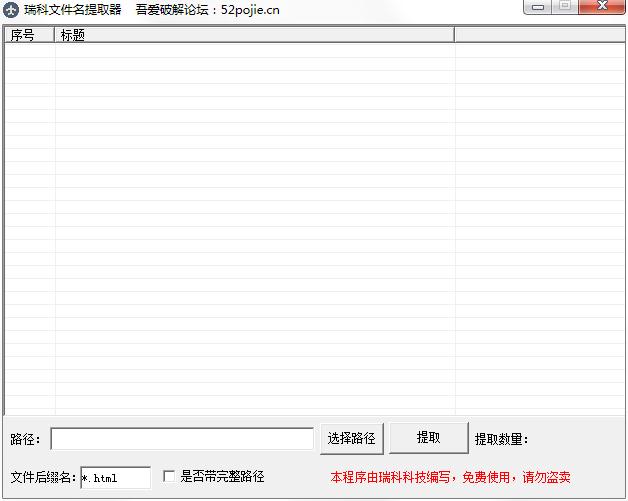Click the 提取 button
The width and height of the screenshot is (628, 501).
click(428, 438)
